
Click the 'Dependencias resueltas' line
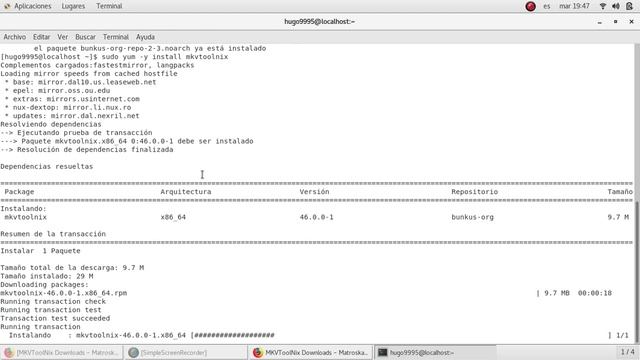coord(47,167)
